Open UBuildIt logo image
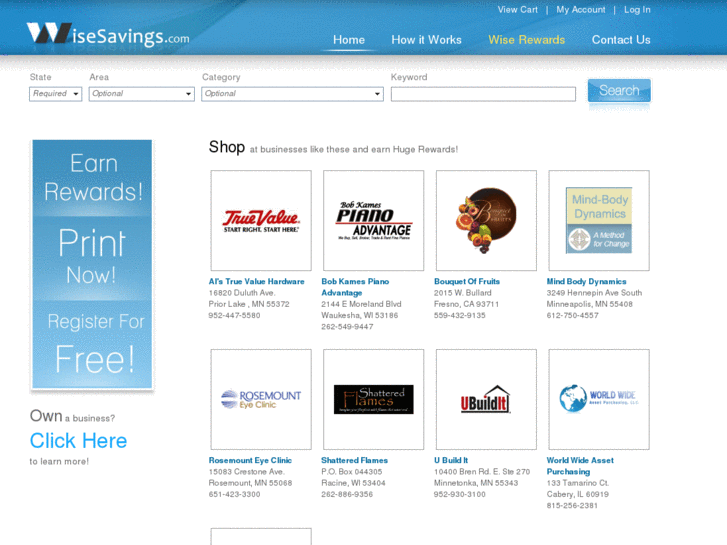Image resolution: width=727 pixels, height=545 pixels. (x=486, y=399)
